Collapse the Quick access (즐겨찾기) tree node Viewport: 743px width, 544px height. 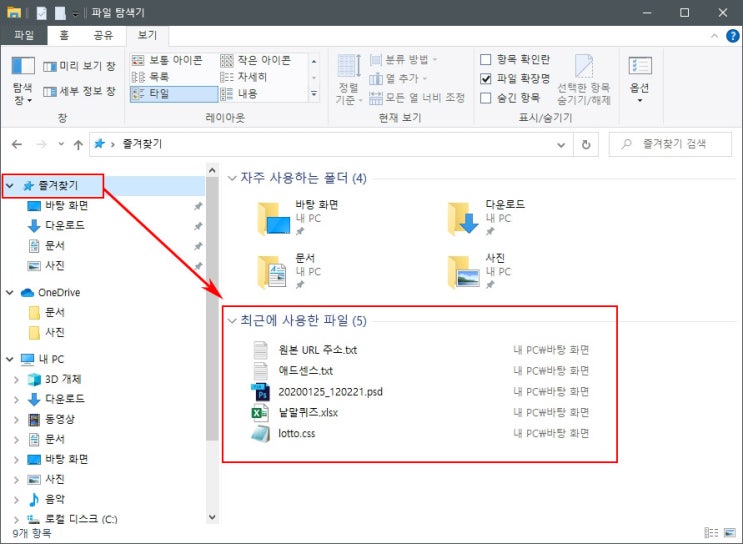coord(10,186)
